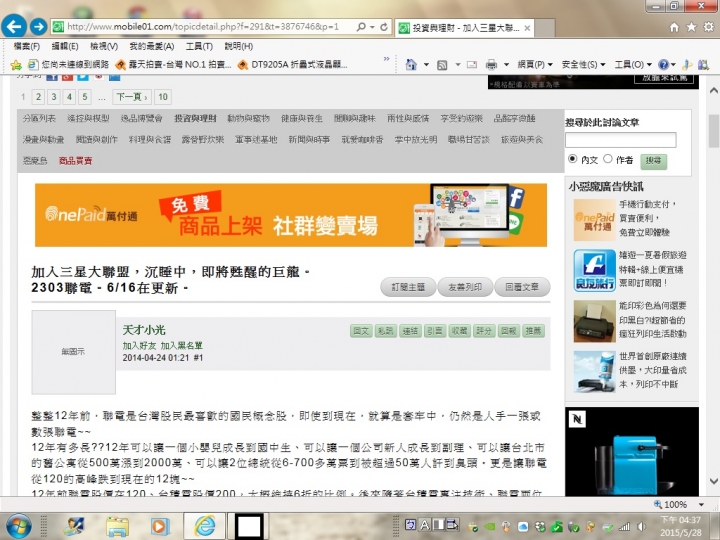Open Favorites star at top right
720x540 pixels.
pyautogui.click(x=691, y=27)
